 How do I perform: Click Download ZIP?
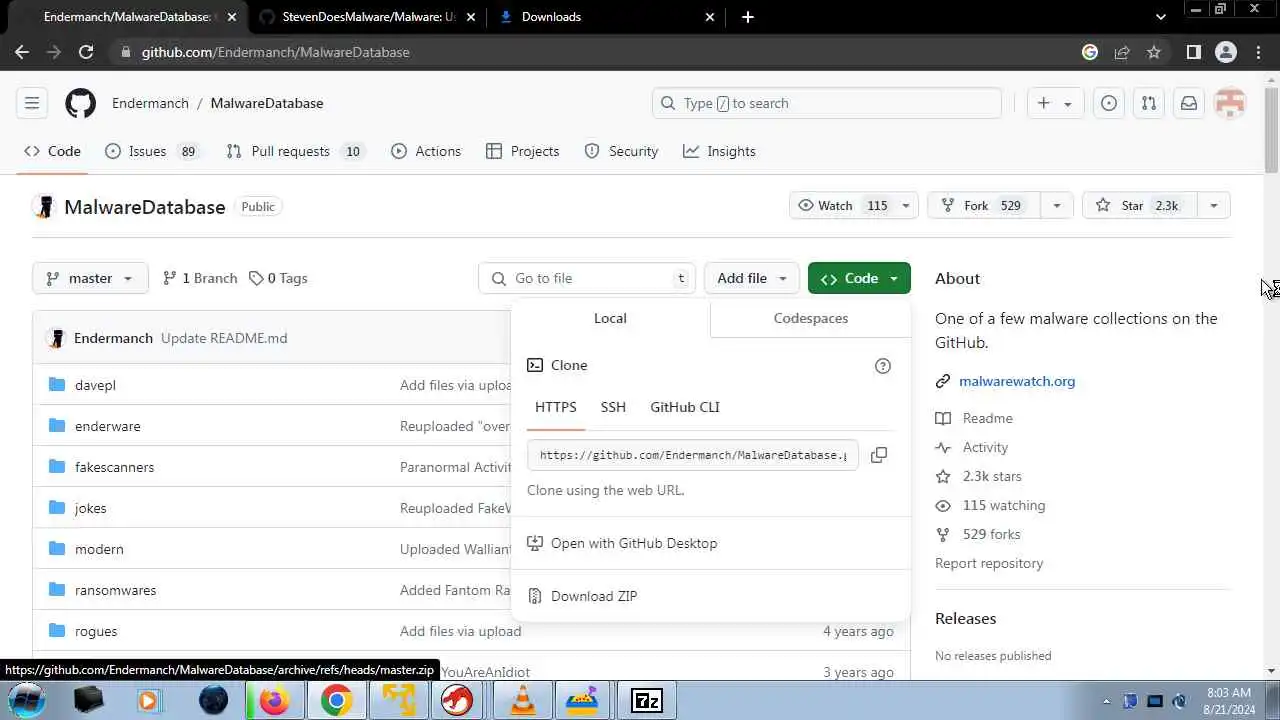click(x=594, y=596)
